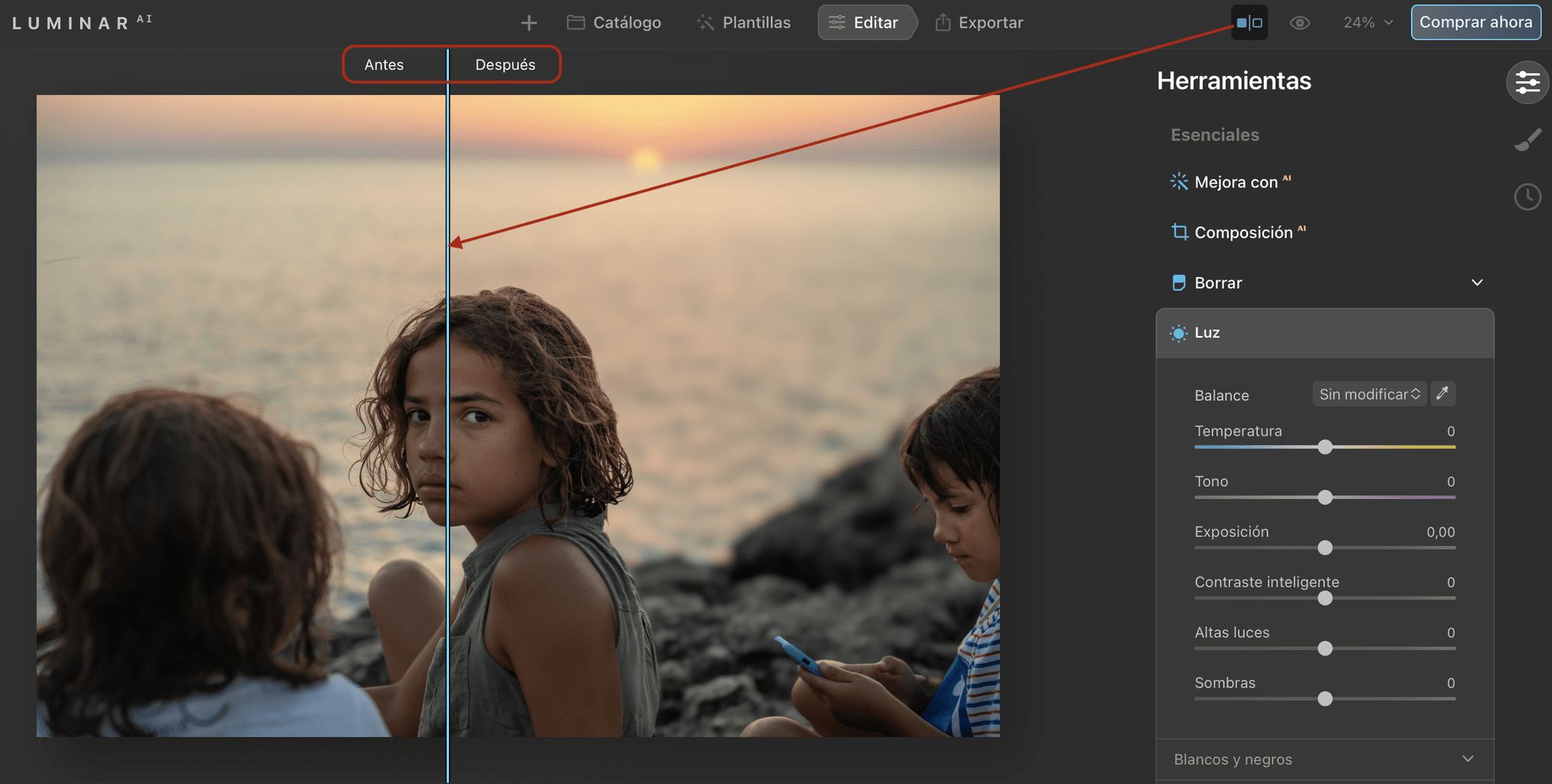Click the Tono slider handle
Screen dimensions: 1552x784
tap(1325, 498)
